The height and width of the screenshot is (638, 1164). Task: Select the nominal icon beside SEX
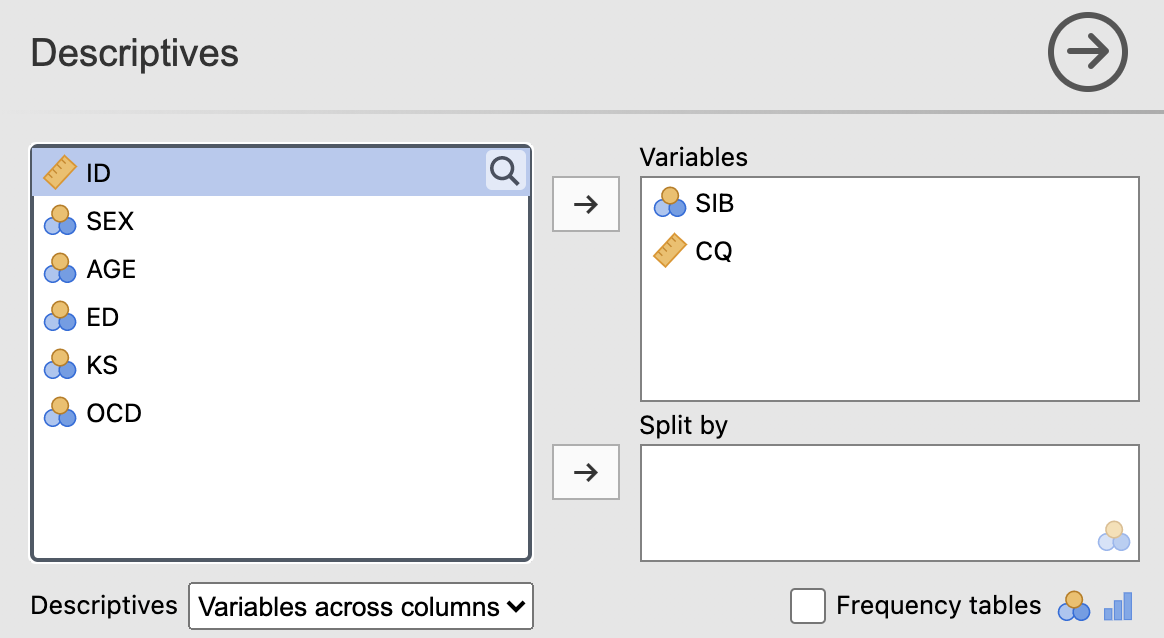59,220
